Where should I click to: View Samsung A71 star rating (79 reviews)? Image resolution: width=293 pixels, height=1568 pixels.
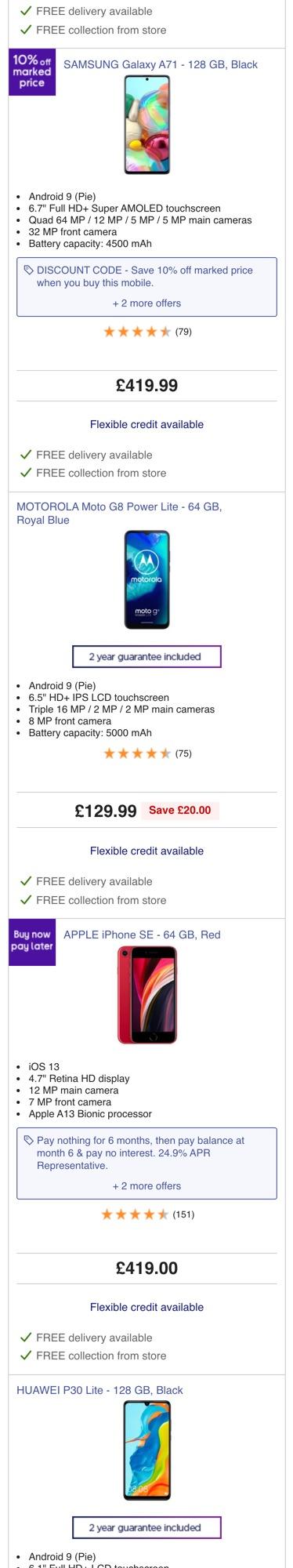(146, 332)
